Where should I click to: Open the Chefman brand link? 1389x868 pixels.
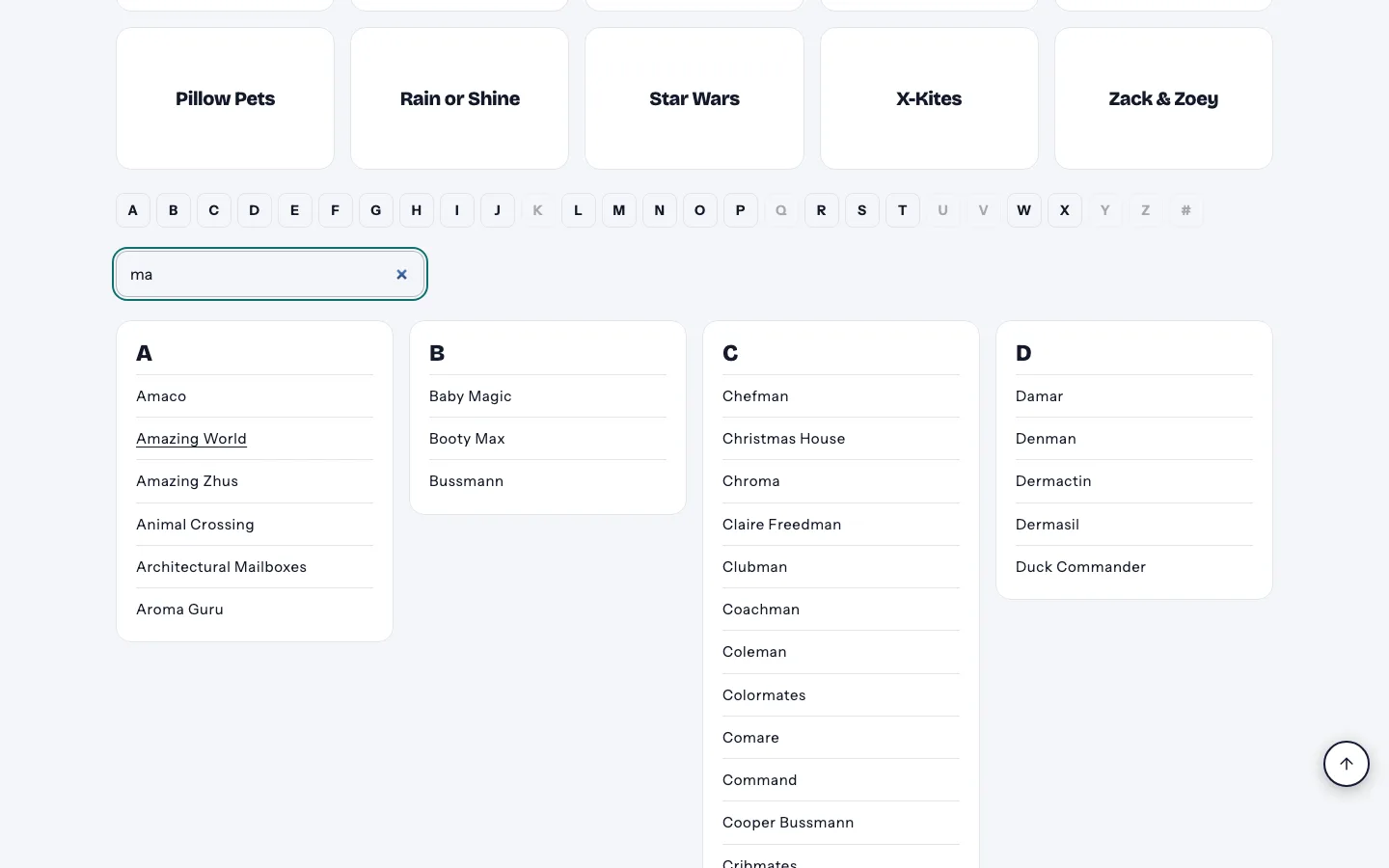coord(755,396)
